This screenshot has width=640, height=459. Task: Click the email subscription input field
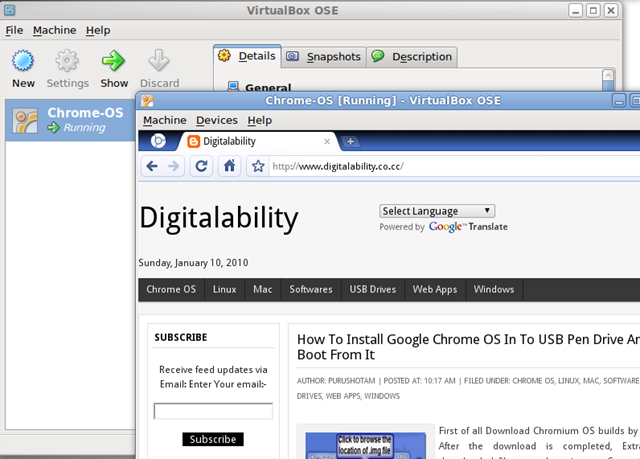[x=213, y=411]
